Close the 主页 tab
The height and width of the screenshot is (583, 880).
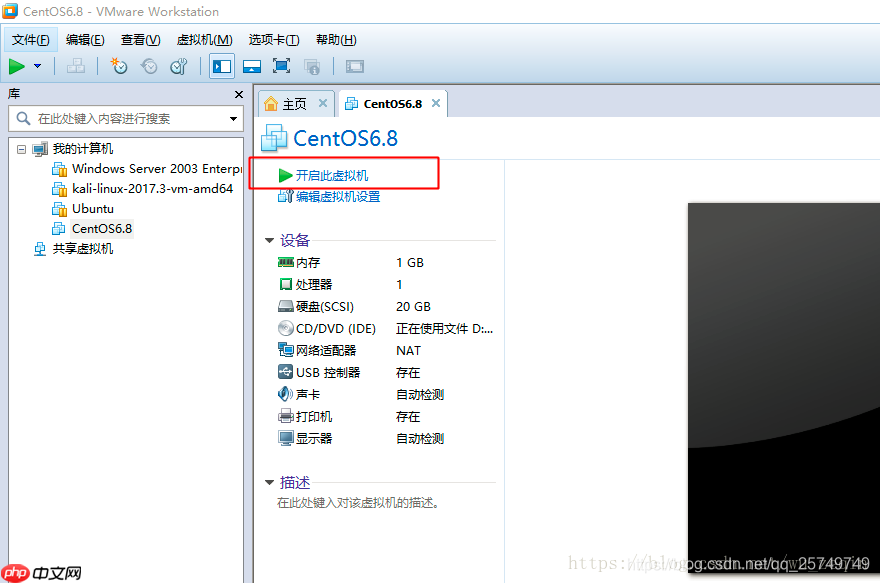click(323, 103)
